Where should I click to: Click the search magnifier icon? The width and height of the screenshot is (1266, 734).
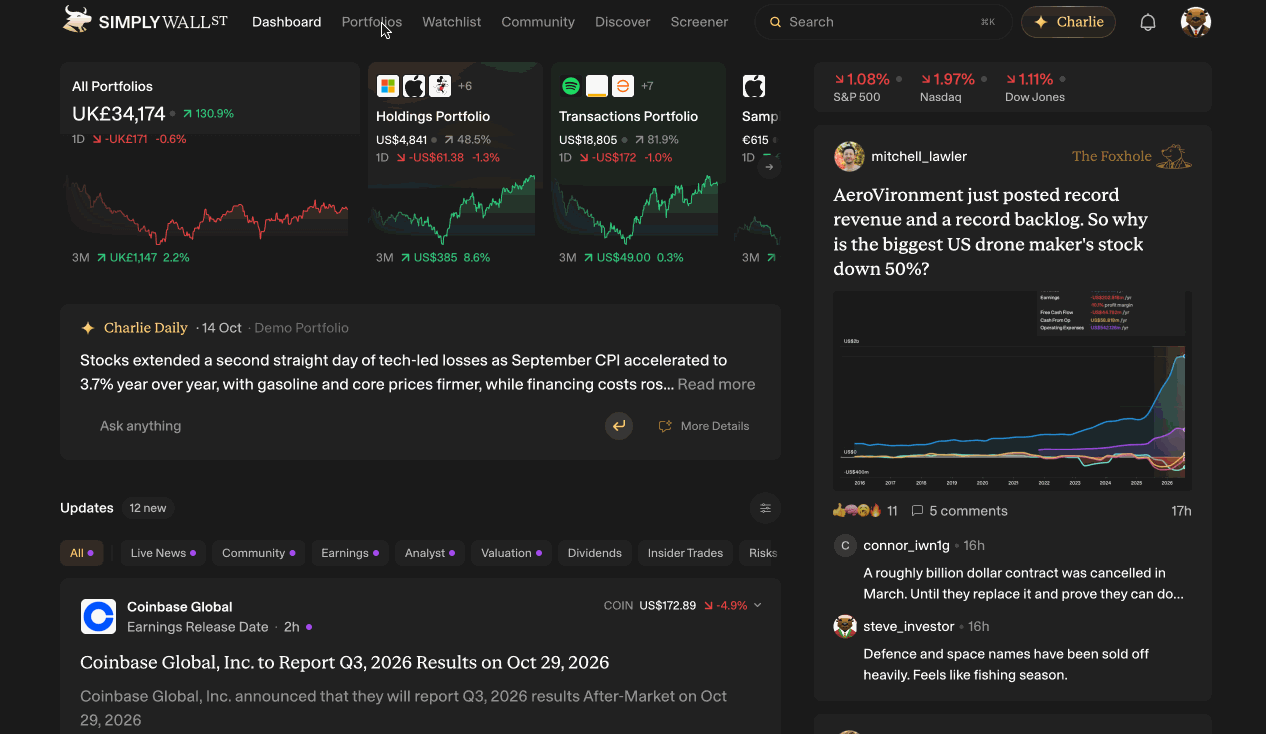click(775, 22)
